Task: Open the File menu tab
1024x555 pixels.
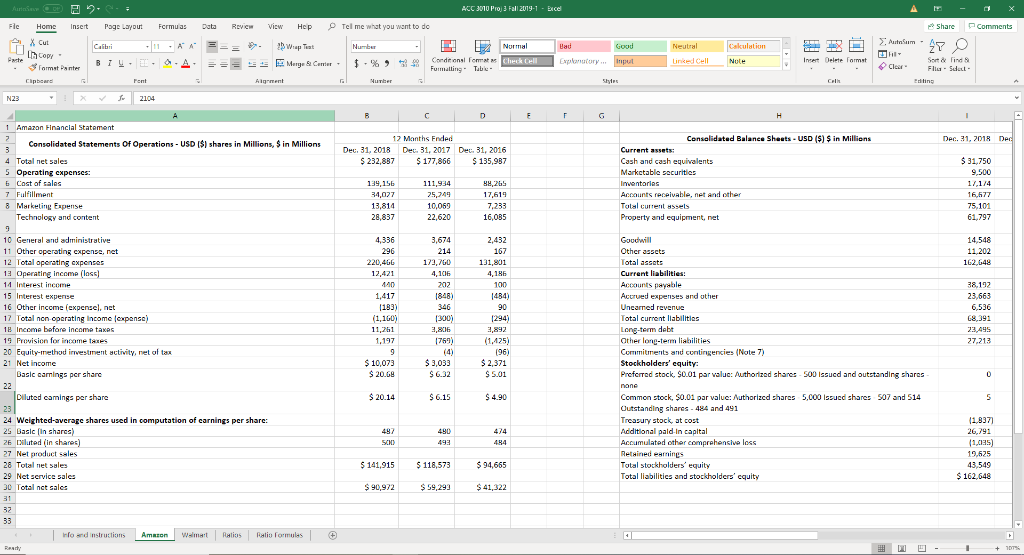Action: pyautogui.click(x=14, y=27)
